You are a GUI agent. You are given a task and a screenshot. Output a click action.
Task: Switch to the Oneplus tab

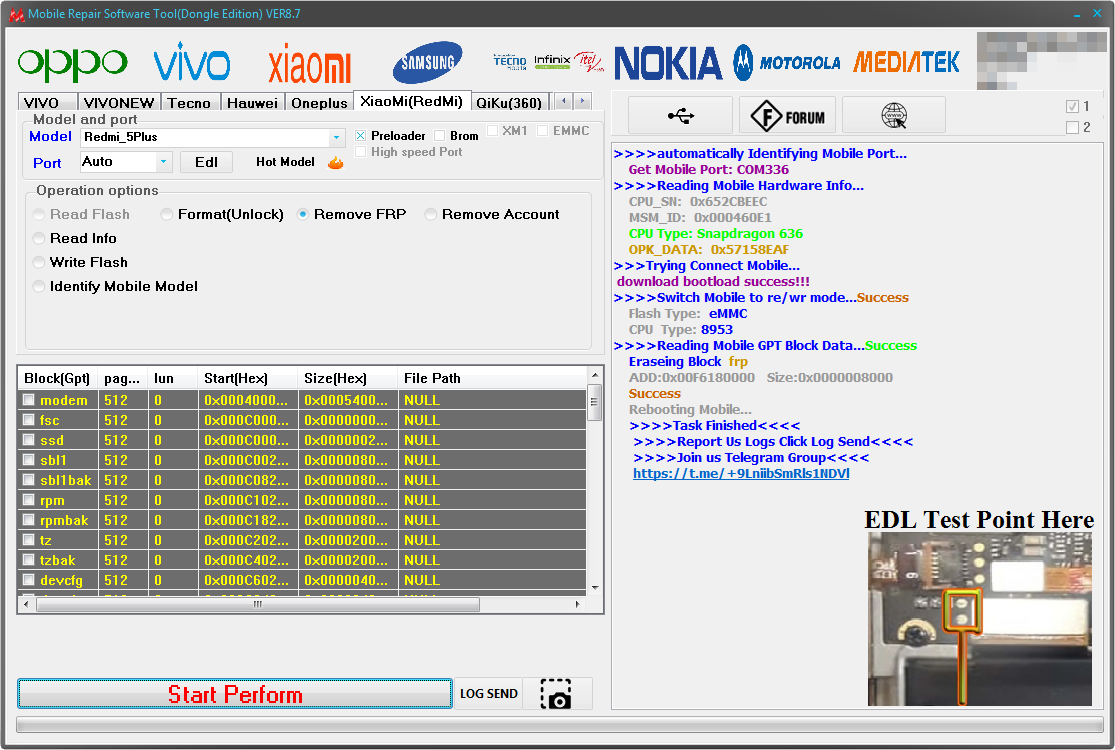(x=319, y=103)
